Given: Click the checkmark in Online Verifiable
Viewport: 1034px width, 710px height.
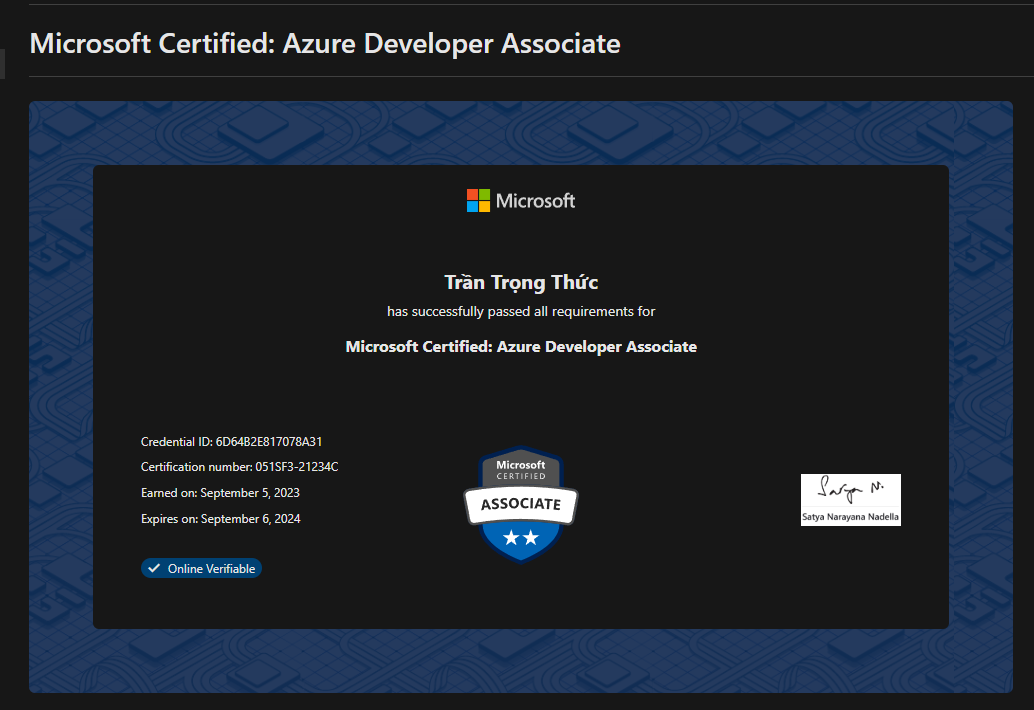Looking at the screenshot, I should tap(154, 568).
